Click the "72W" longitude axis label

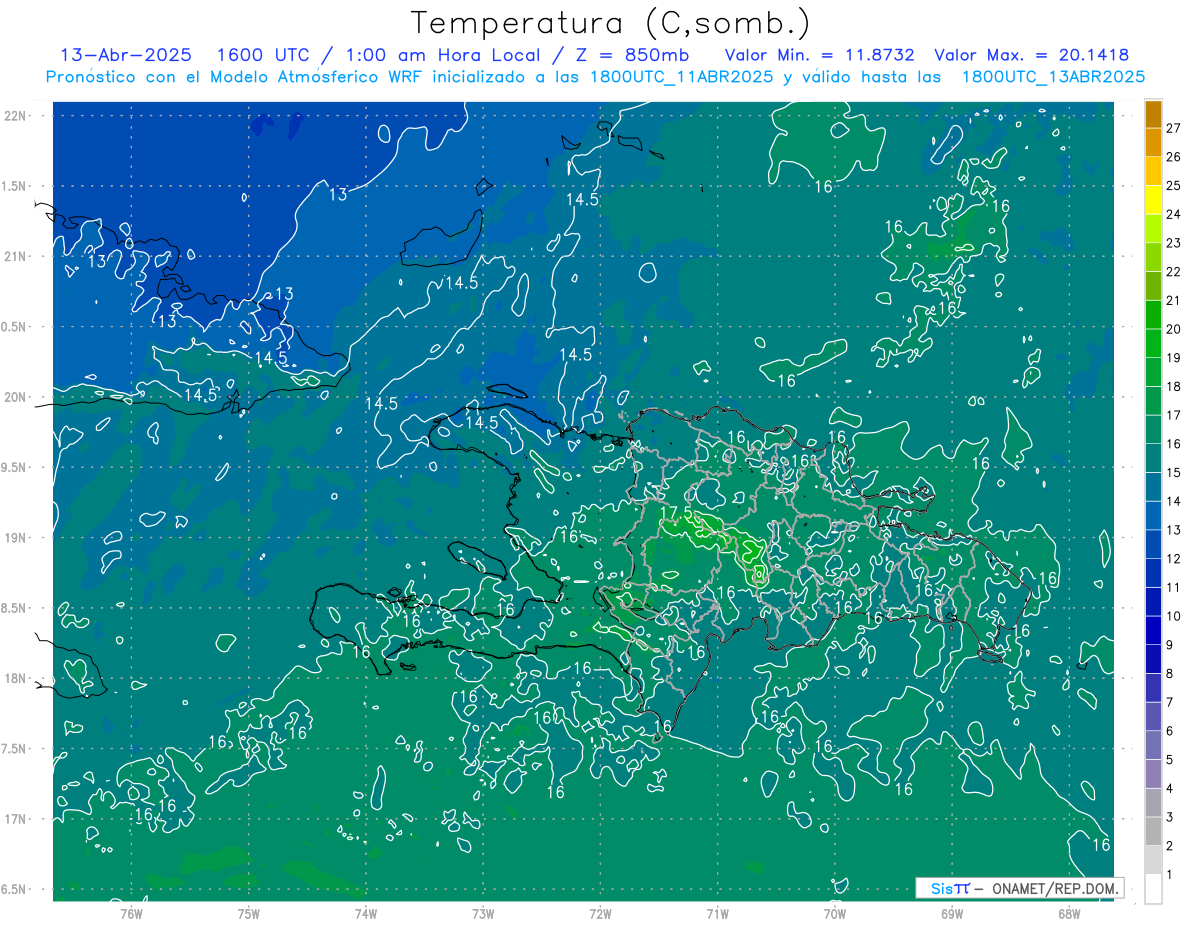[x=600, y=912]
